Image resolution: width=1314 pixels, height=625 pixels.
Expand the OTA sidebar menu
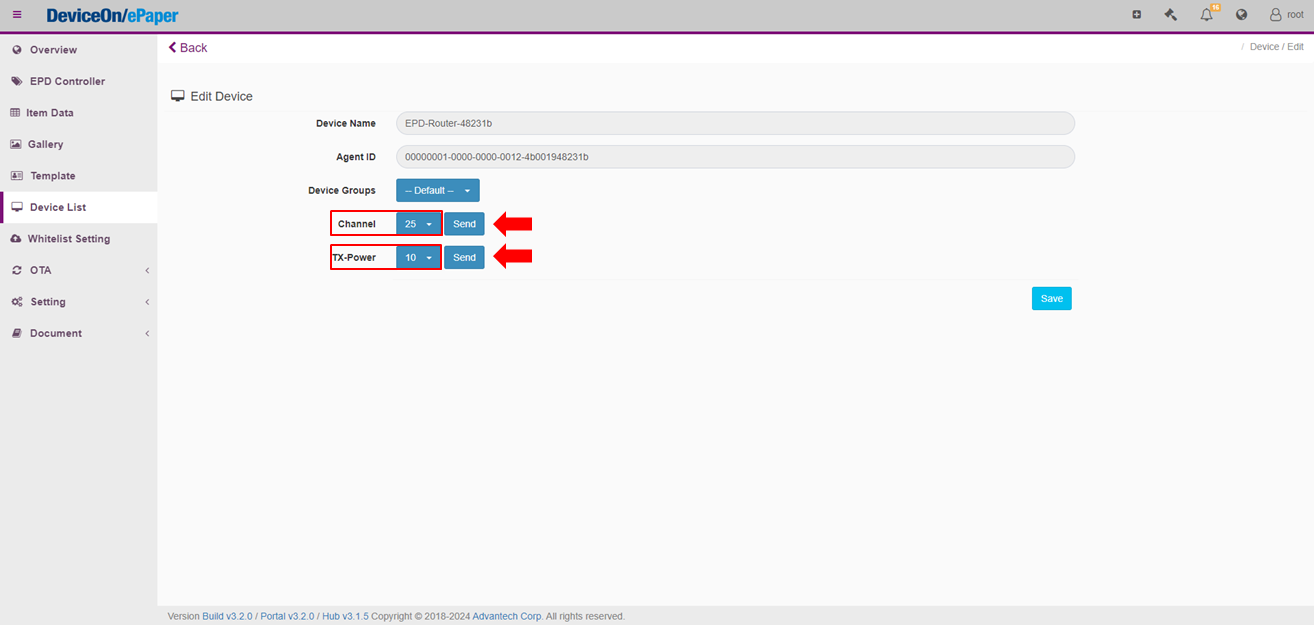78,270
